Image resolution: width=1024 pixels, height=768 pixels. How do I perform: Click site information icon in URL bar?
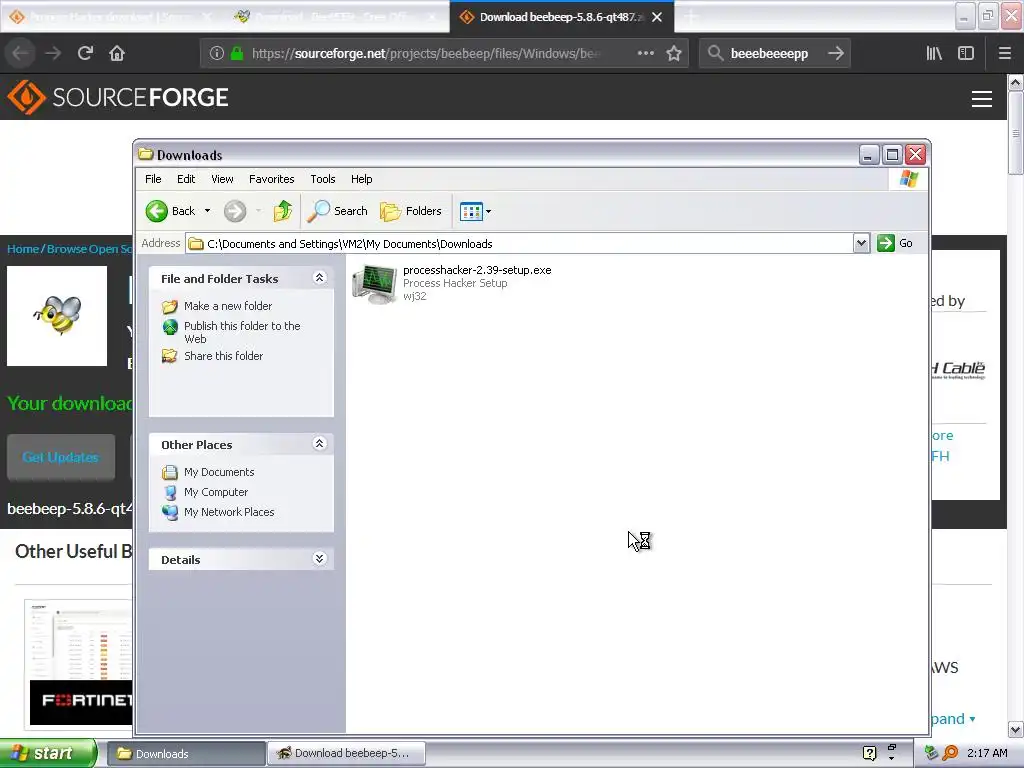pyautogui.click(x=217, y=54)
